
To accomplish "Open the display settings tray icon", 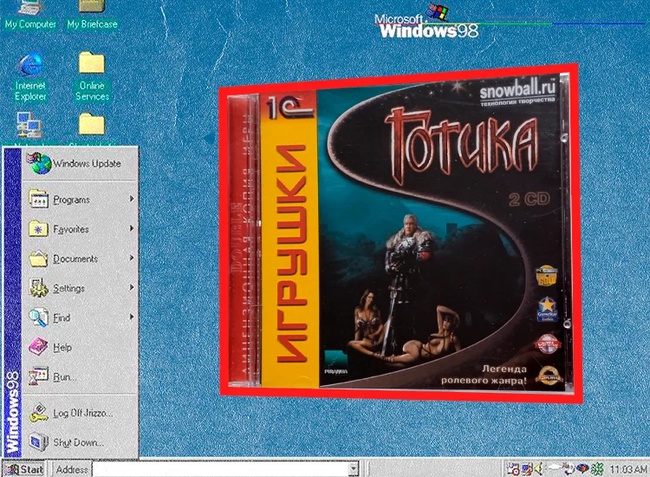I will click(527, 469).
